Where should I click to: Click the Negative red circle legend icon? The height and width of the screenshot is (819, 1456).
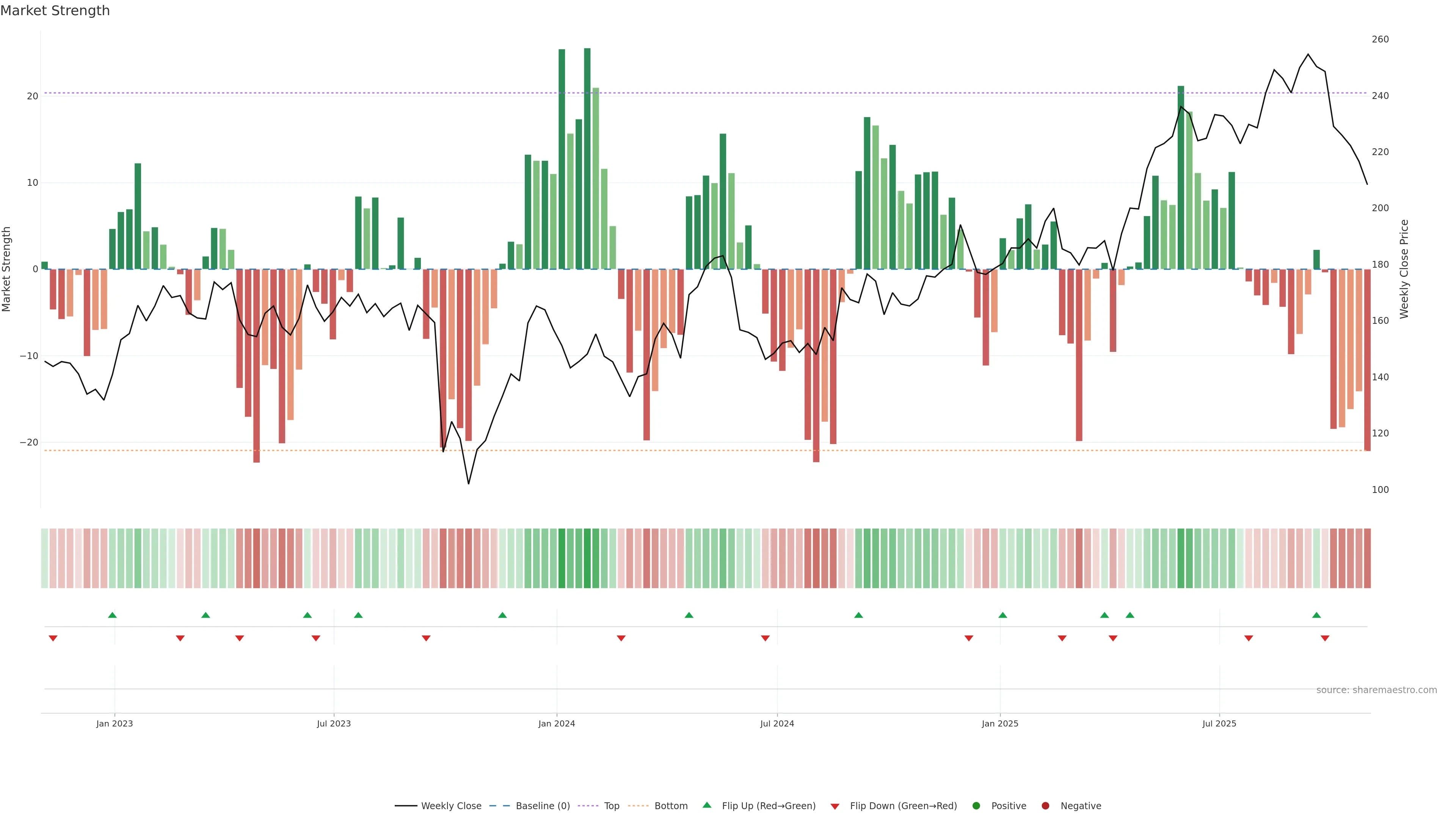(x=1045, y=806)
